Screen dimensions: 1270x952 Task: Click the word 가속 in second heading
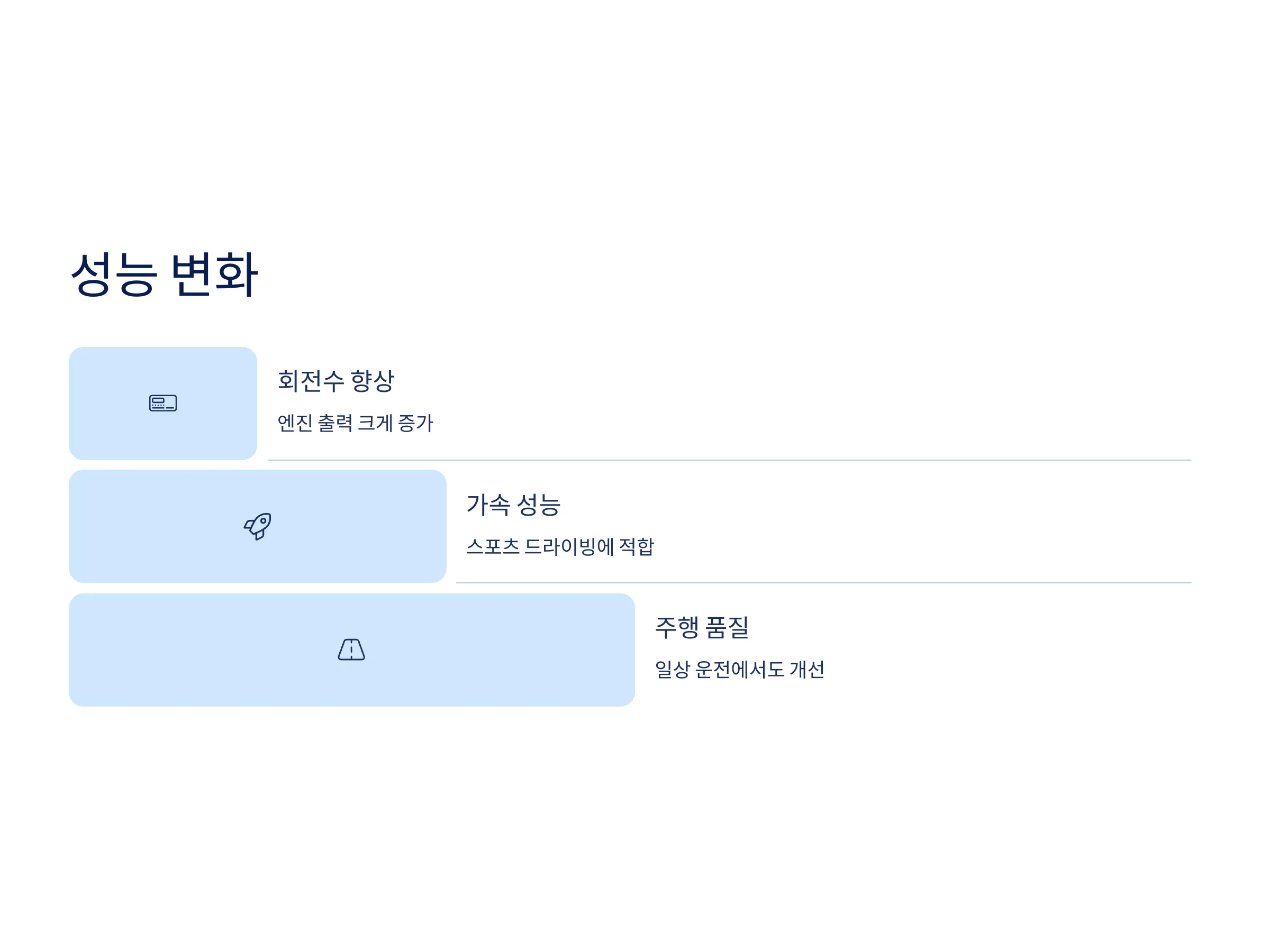(488, 505)
